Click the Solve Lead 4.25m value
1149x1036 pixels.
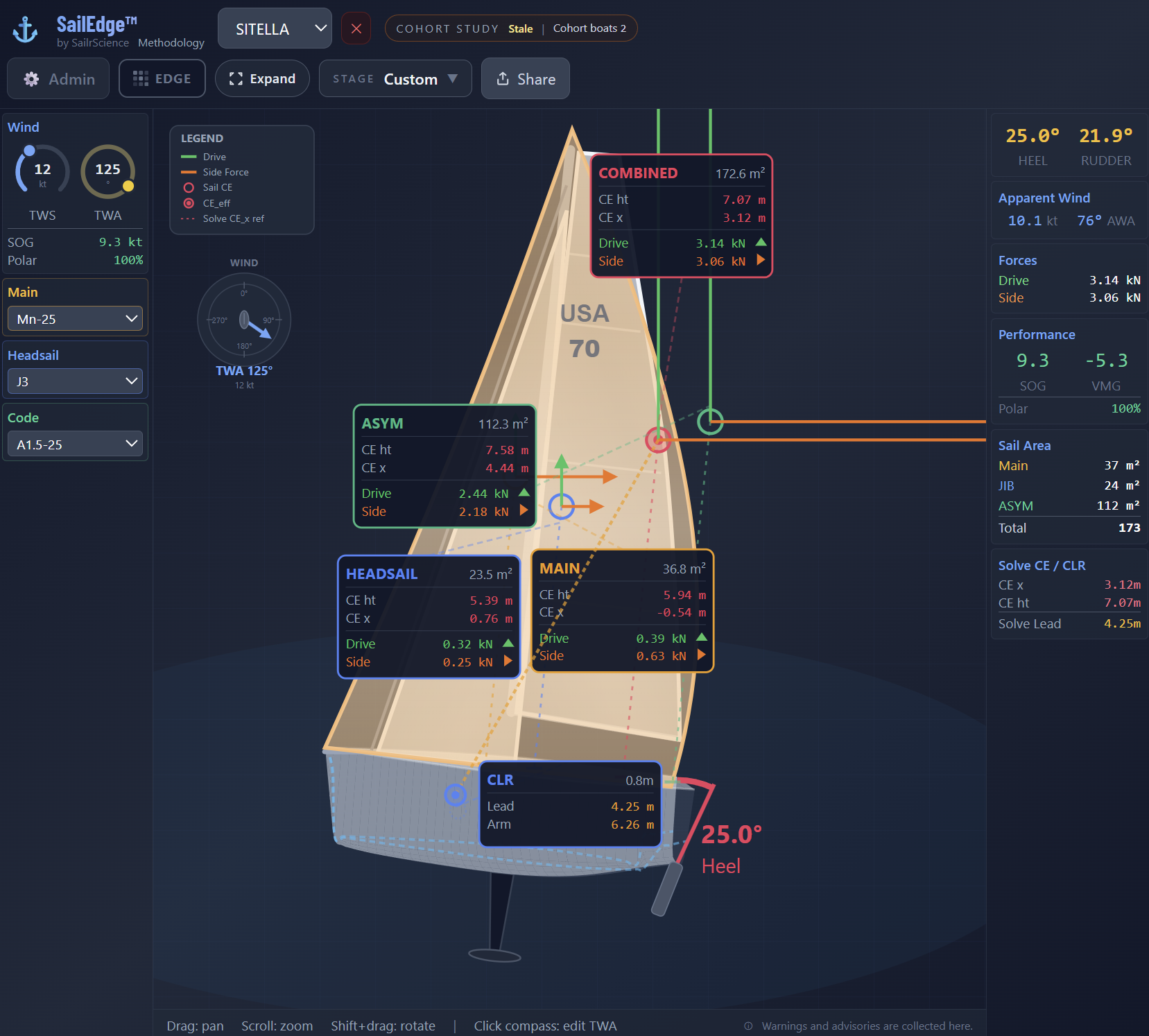[x=1122, y=623]
